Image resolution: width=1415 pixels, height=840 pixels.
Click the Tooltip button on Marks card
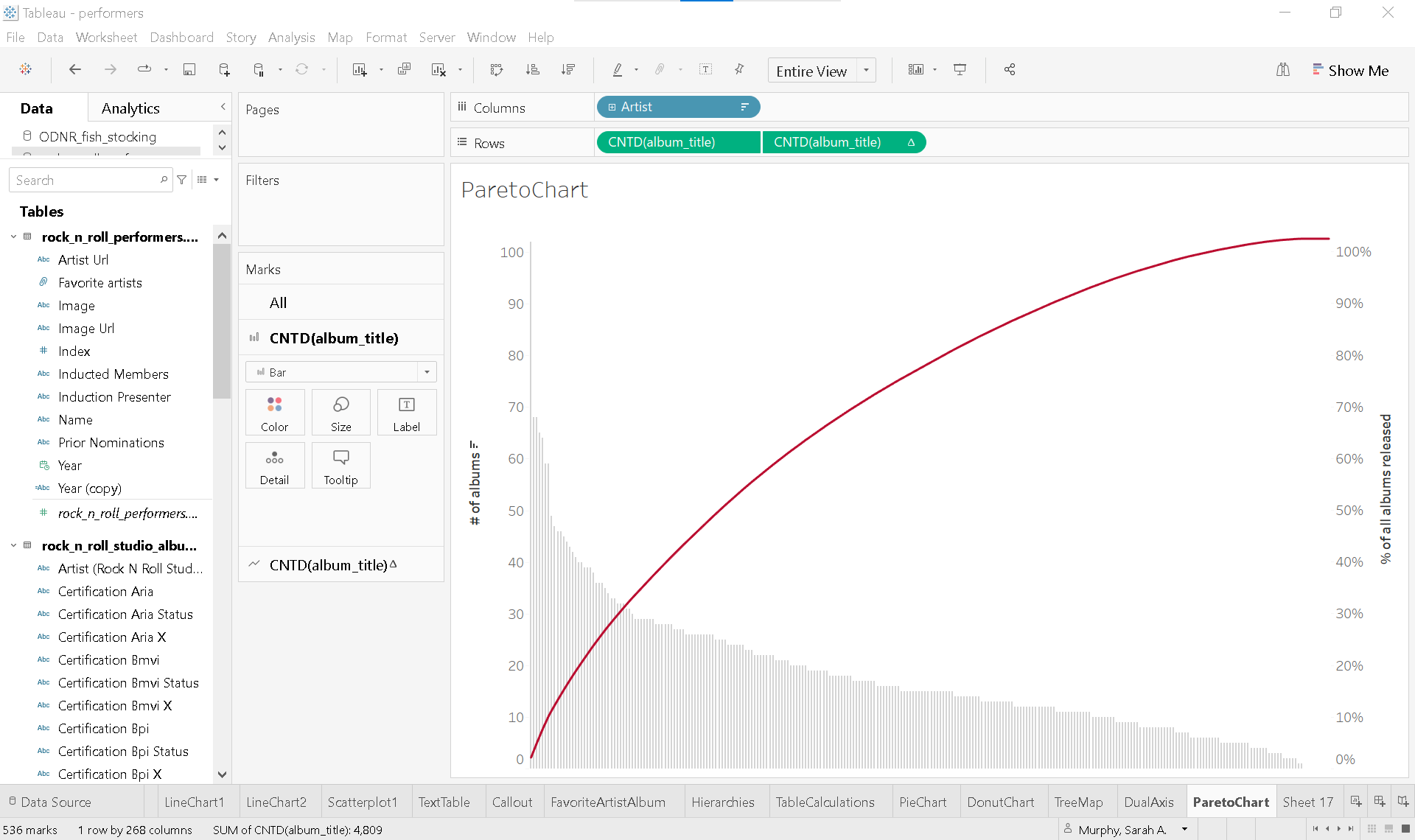pyautogui.click(x=340, y=466)
